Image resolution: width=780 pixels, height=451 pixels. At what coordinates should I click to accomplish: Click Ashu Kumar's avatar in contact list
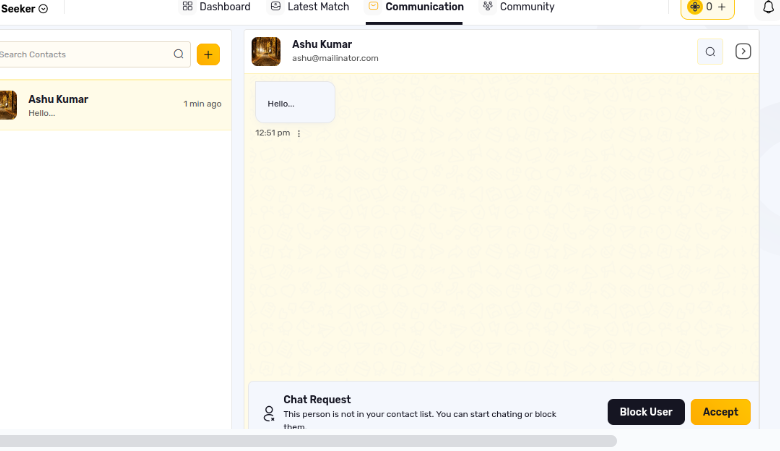[8, 105]
